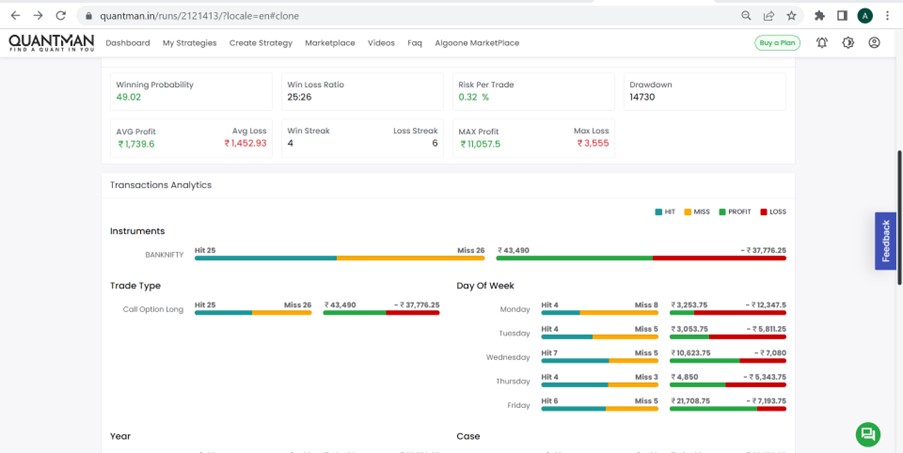This screenshot has width=903, height=453.
Task: Go back with browser arrow
Action: click(15, 16)
